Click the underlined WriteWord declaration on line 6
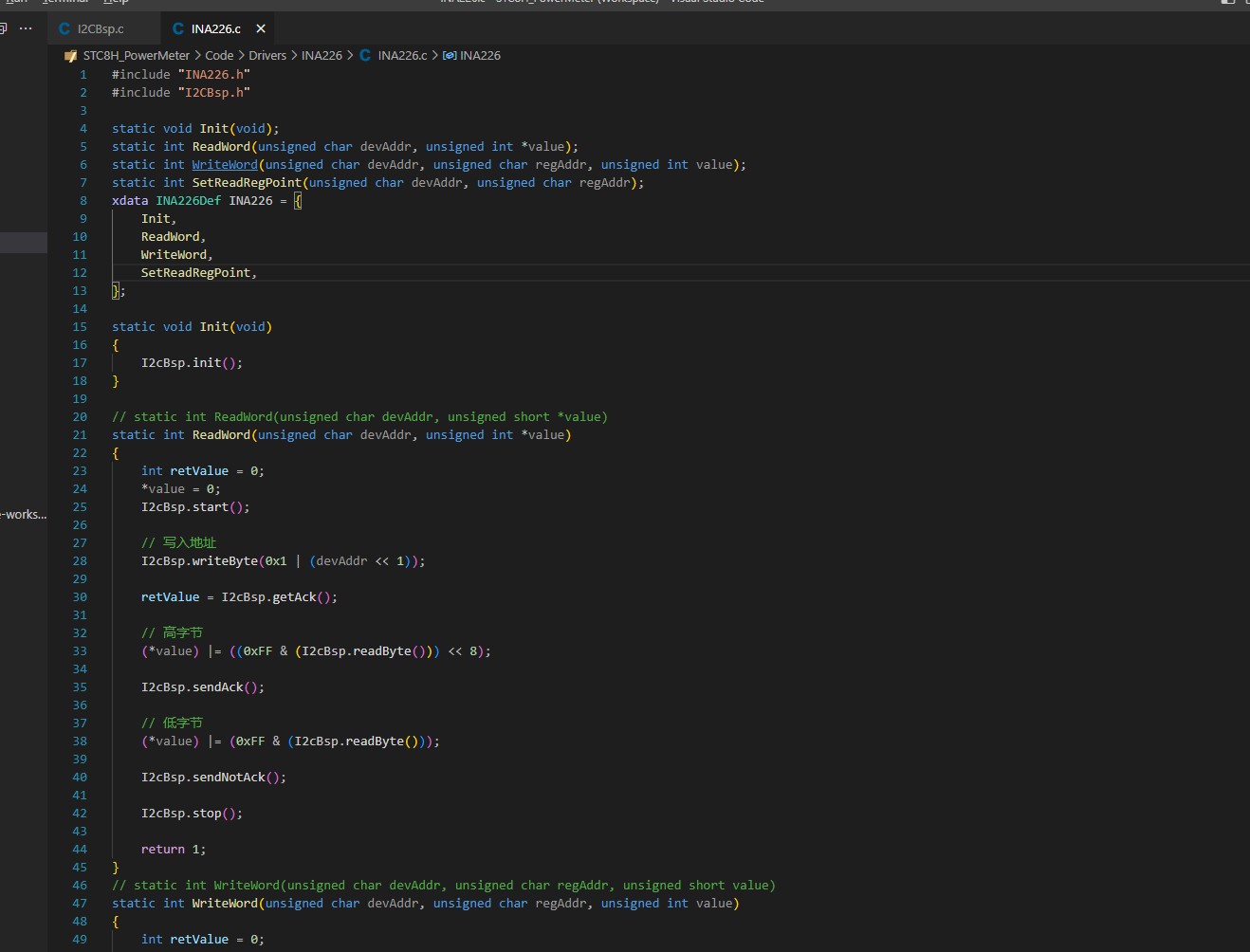Viewport: 1250px width, 952px height. tap(225, 165)
